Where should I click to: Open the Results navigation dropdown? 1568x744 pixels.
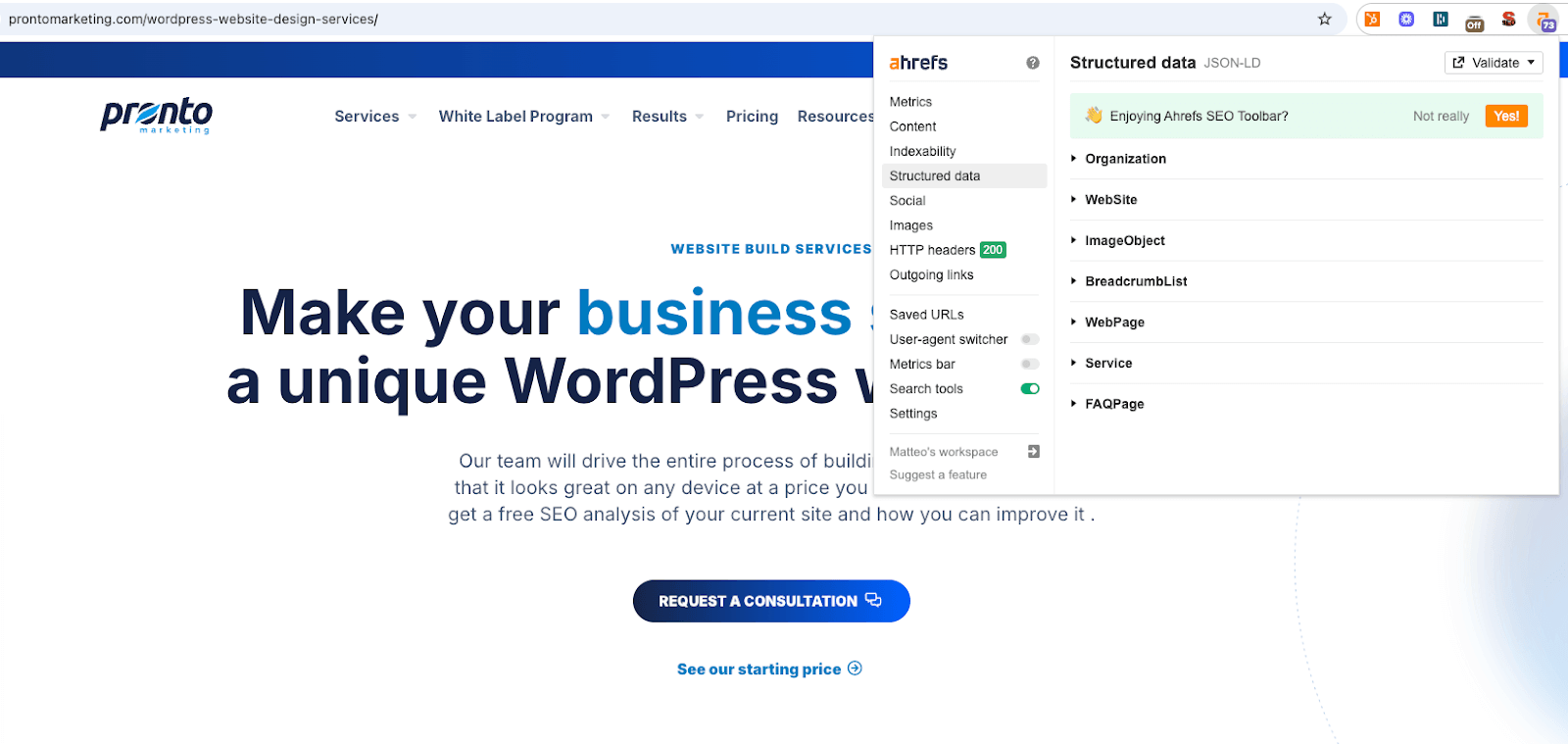point(667,117)
